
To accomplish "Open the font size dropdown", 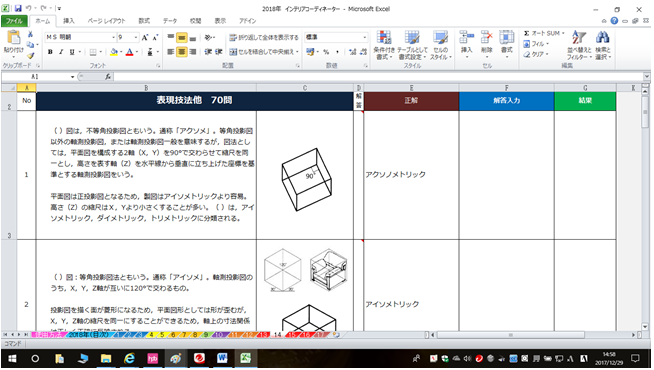I will 136,38.
